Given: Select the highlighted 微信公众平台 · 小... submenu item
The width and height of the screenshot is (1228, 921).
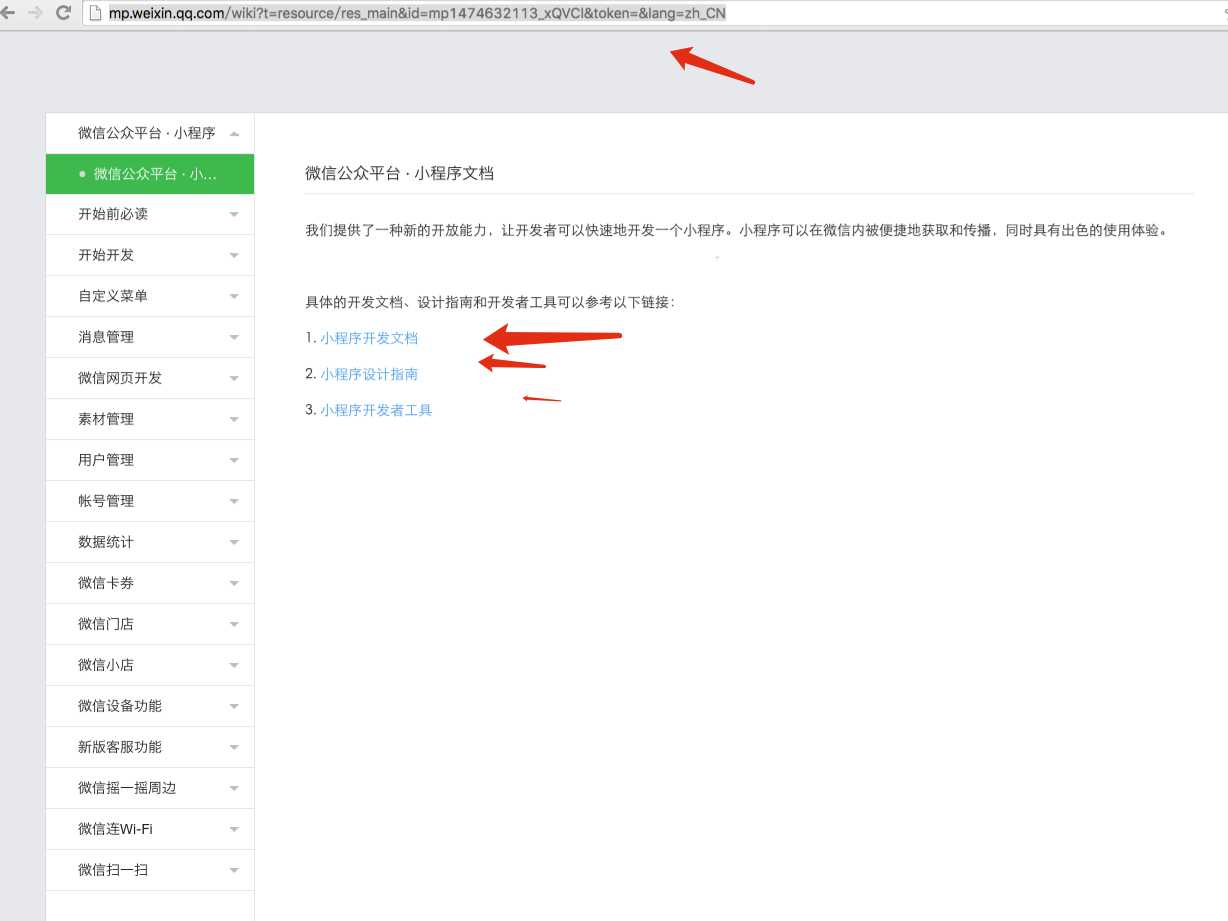Looking at the screenshot, I should (150, 174).
